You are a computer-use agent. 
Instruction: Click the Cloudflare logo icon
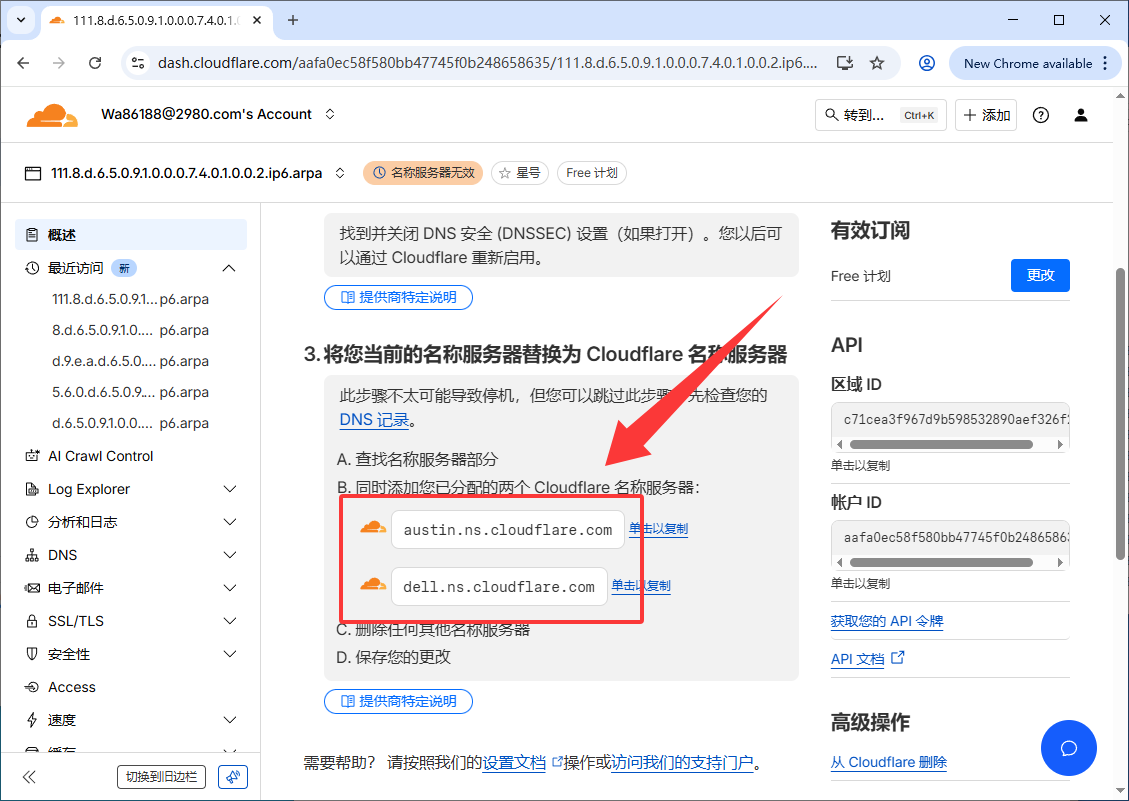click(52, 115)
